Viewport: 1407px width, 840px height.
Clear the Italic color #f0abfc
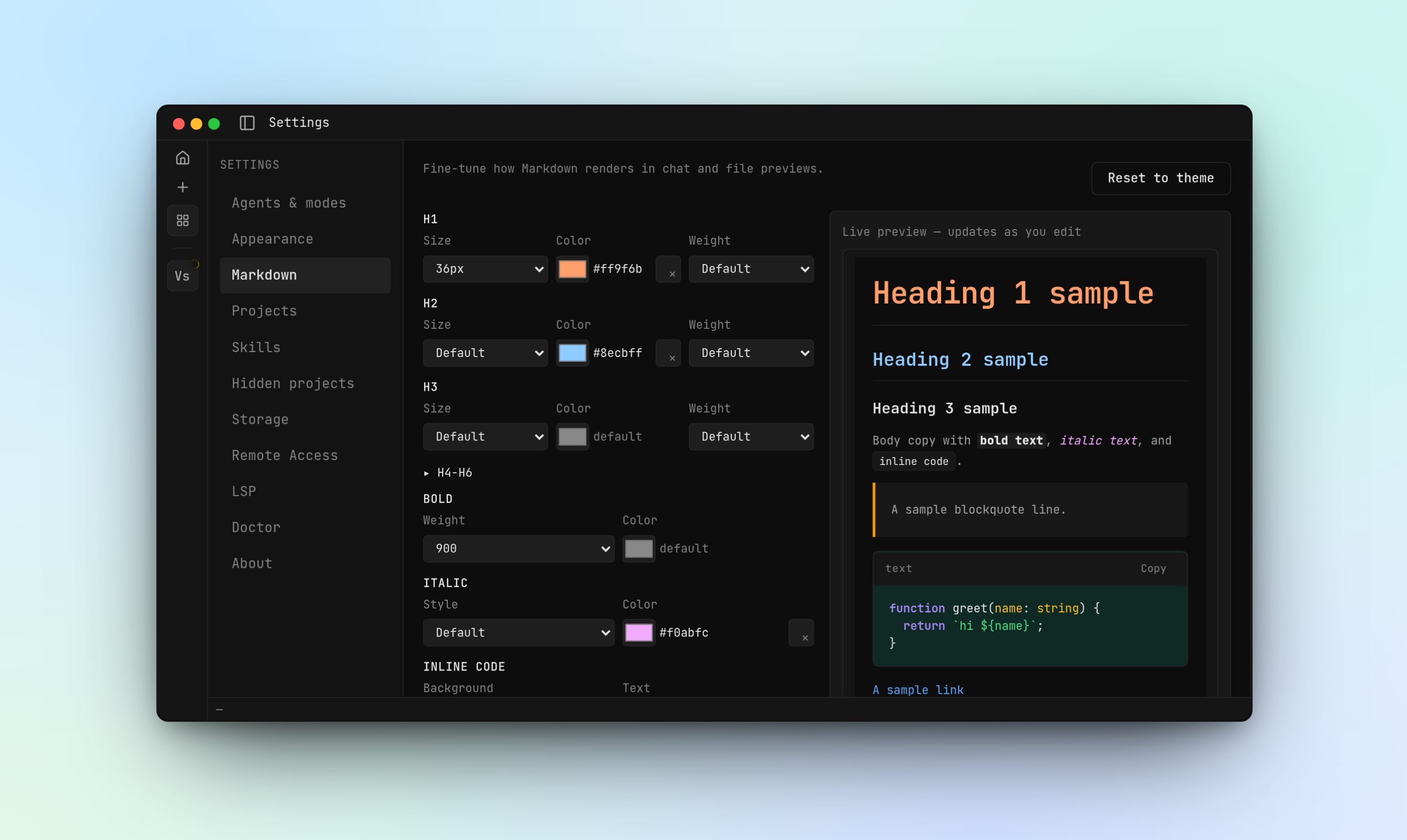(x=801, y=633)
